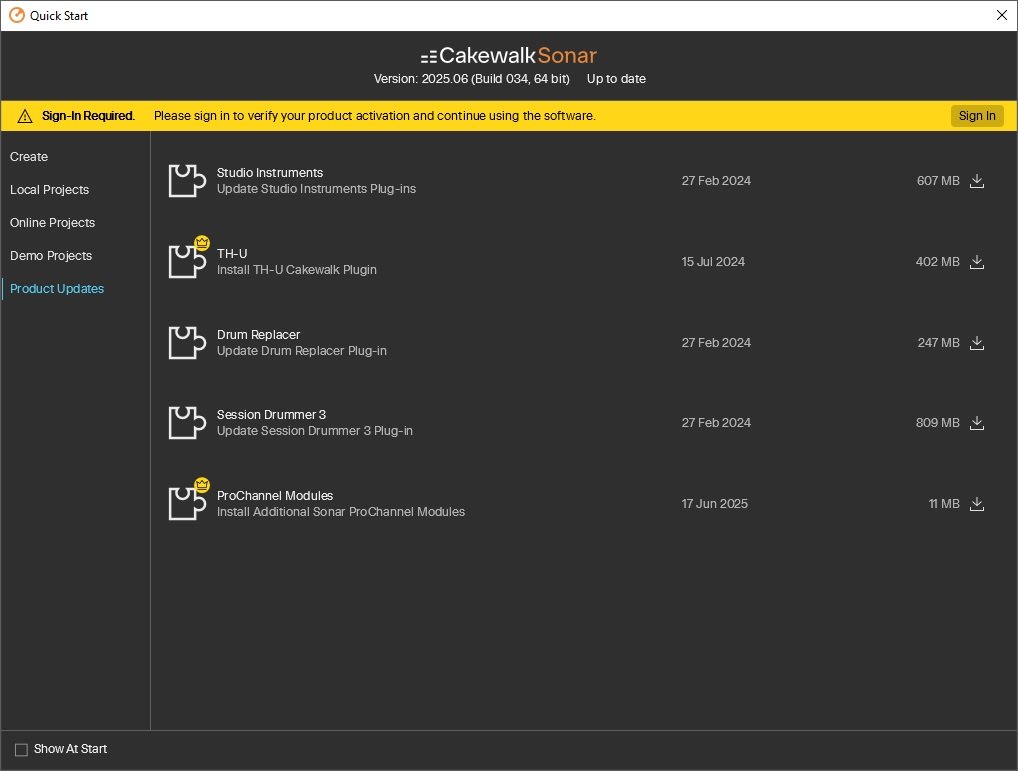Viewport: 1018px width, 771px height.
Task: Close the Quick Start window
Action: [x=1001, y=15]
